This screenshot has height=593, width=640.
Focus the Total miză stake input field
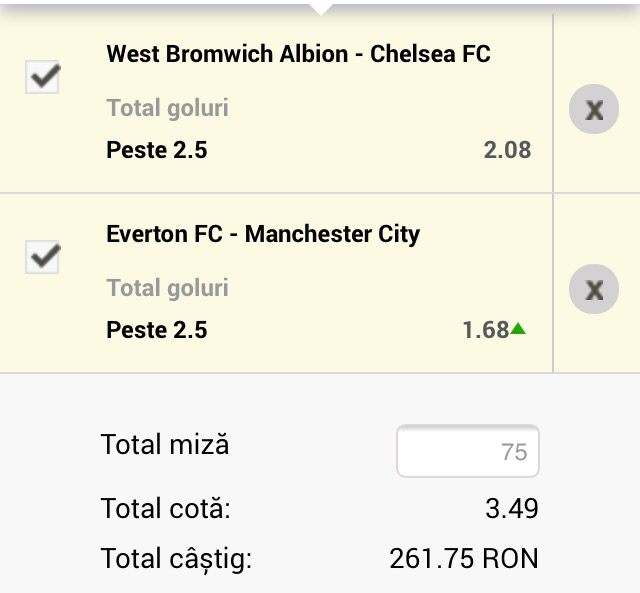(x=468, y=452)
